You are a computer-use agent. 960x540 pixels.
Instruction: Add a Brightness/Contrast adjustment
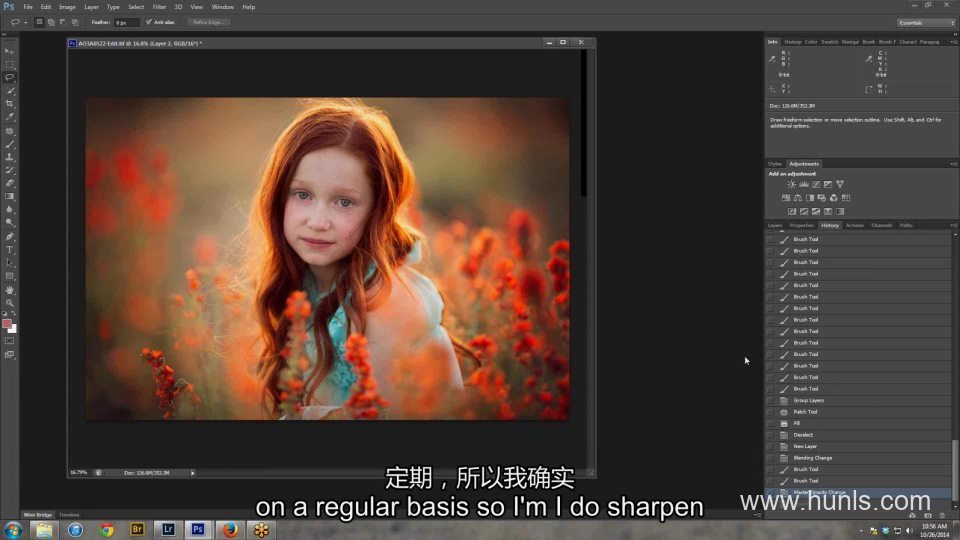pyautogui.click(x=792, y=184)
